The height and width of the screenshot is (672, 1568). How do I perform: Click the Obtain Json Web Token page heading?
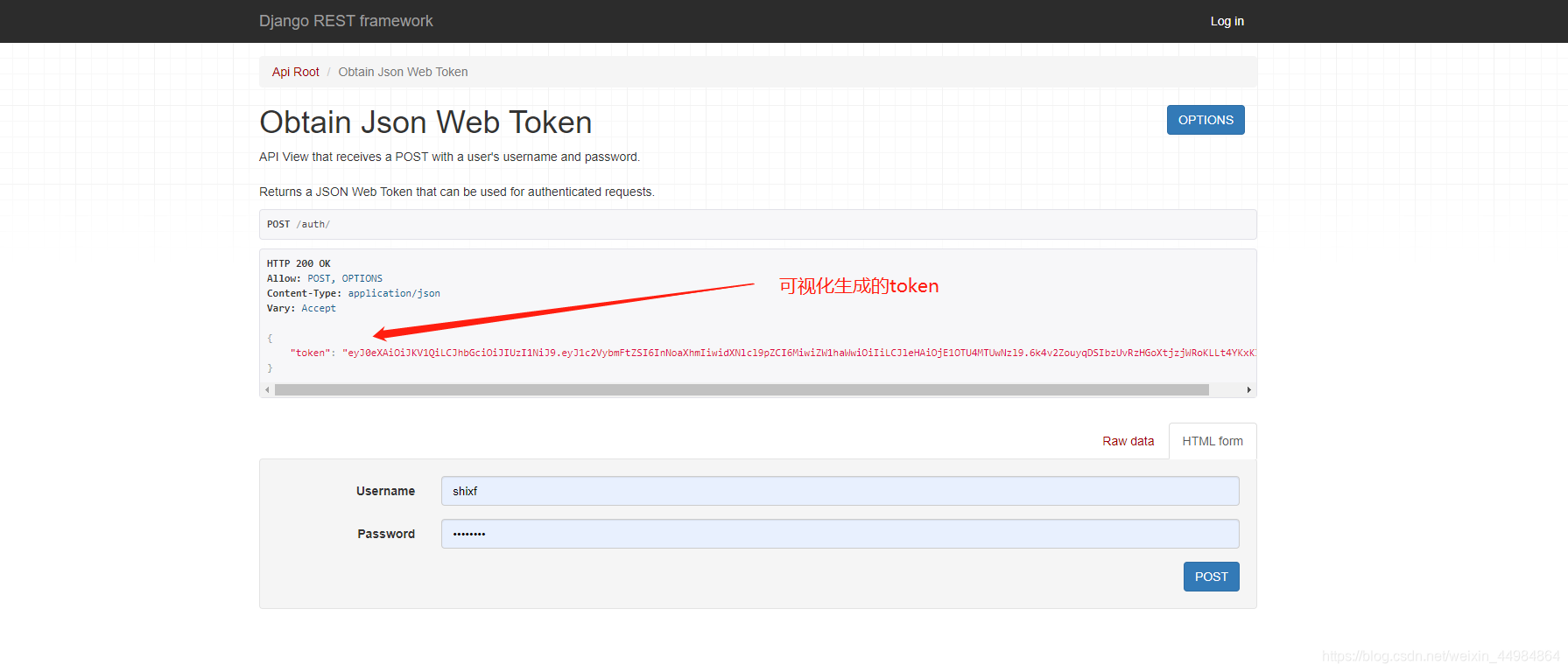(x=425, y=122)
